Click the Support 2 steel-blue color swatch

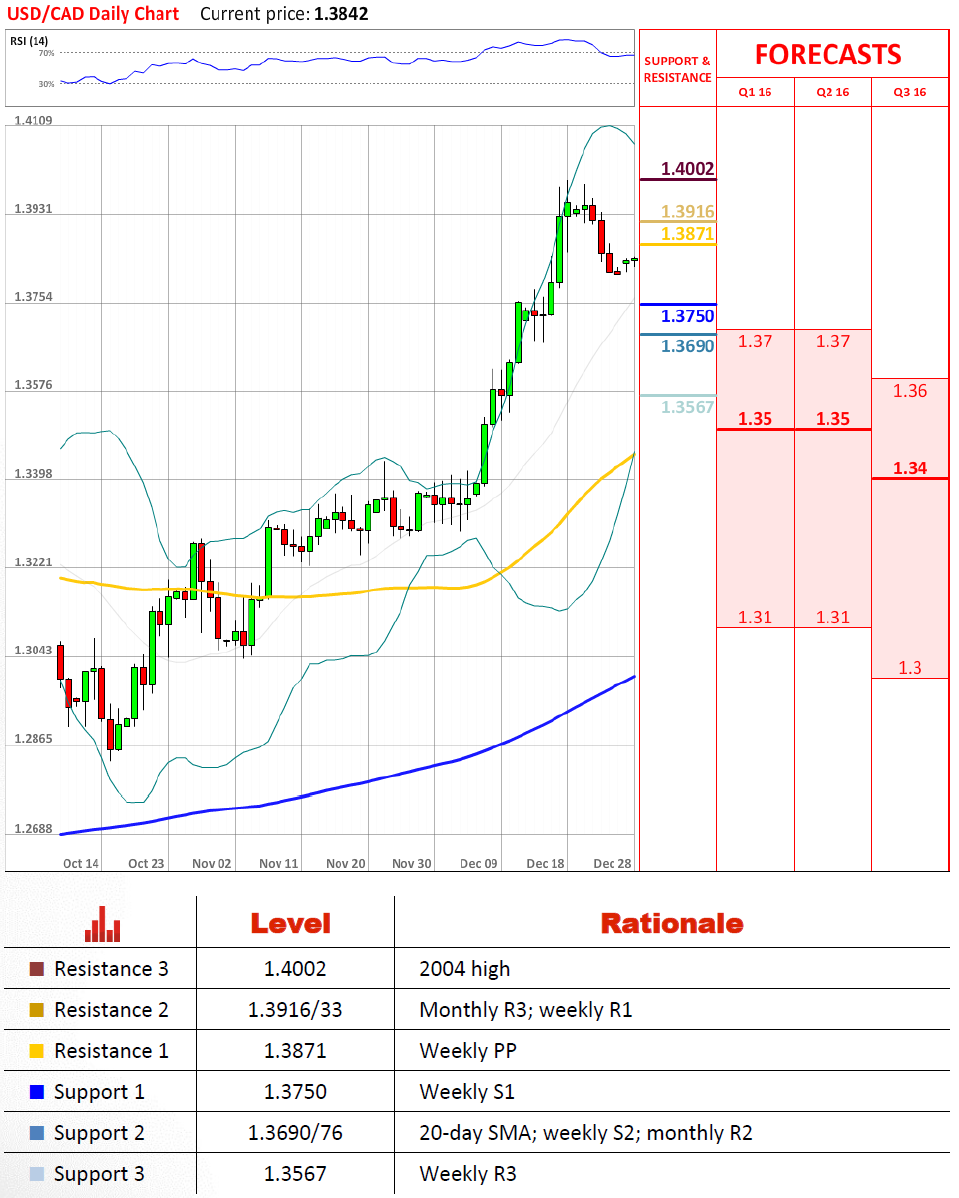coord(37,1133)
